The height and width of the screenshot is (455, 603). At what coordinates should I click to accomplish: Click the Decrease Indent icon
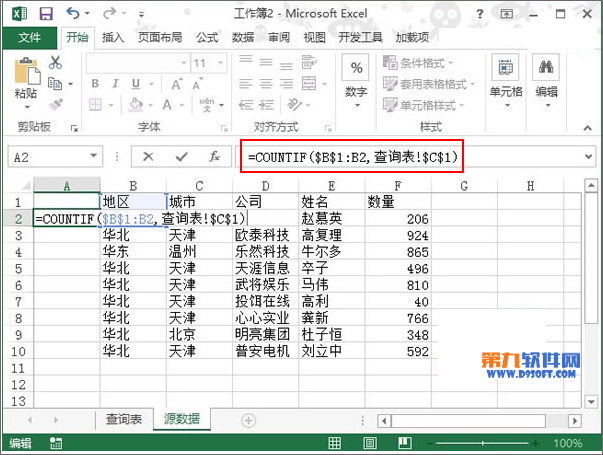[x=245, y=104]
